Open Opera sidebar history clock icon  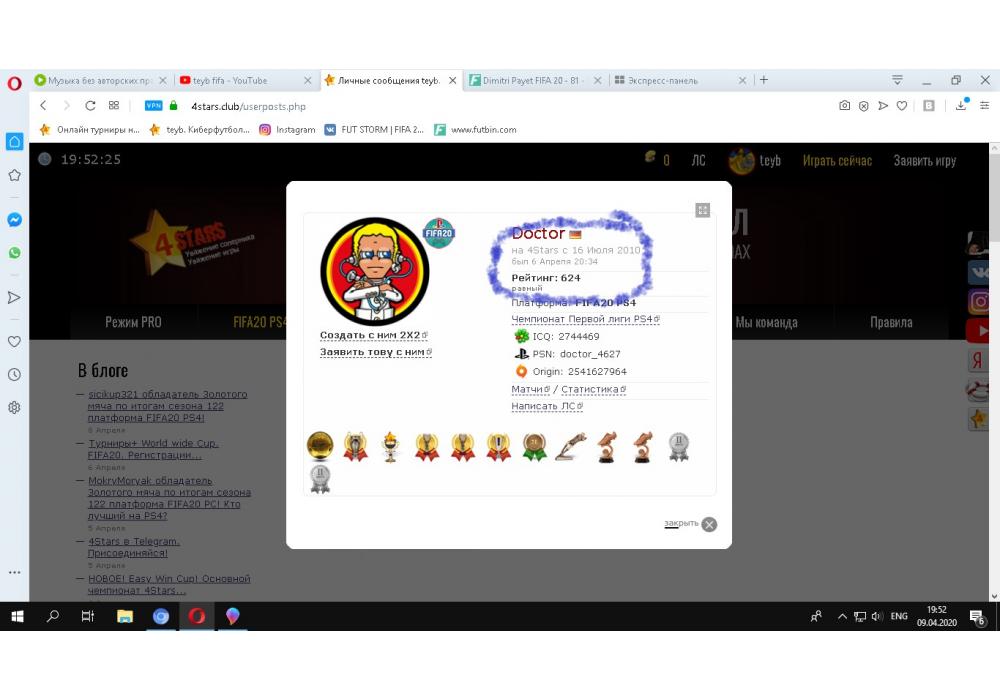[14, 375]
